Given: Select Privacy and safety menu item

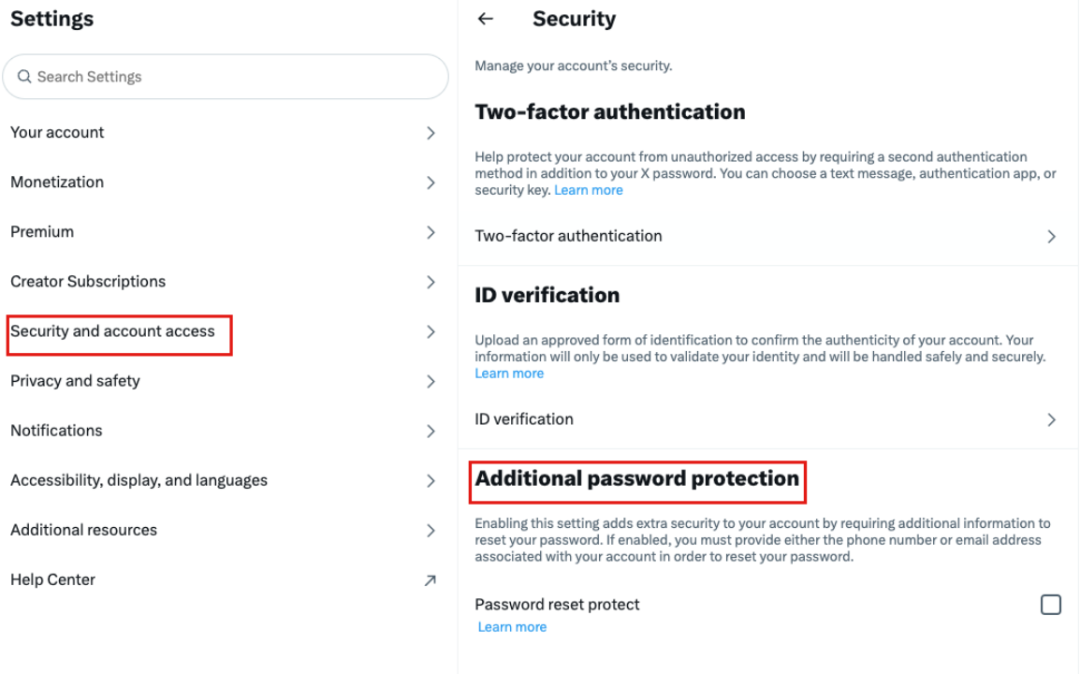Looking at the screenshot, I should [224, 381].
